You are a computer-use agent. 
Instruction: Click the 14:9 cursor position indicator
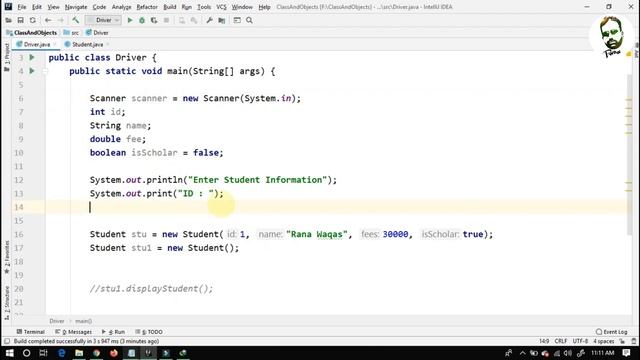point(544,341)
